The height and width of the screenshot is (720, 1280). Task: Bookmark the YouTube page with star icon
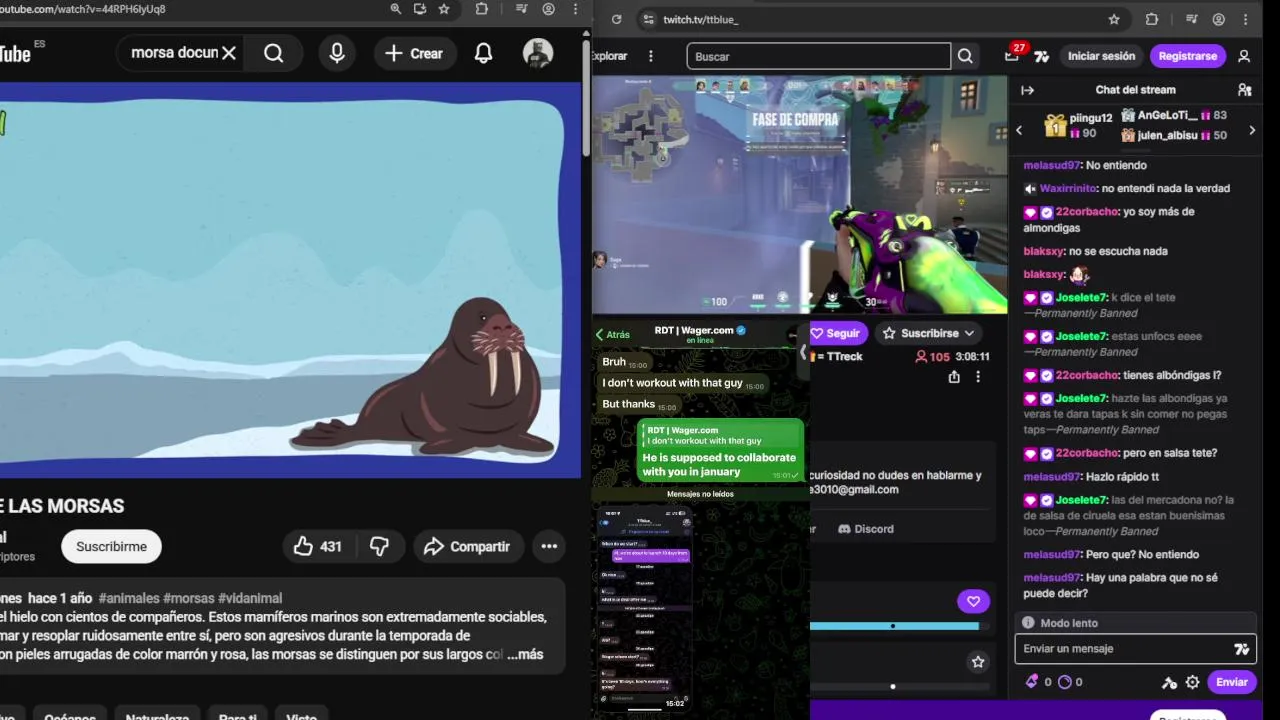444,9
